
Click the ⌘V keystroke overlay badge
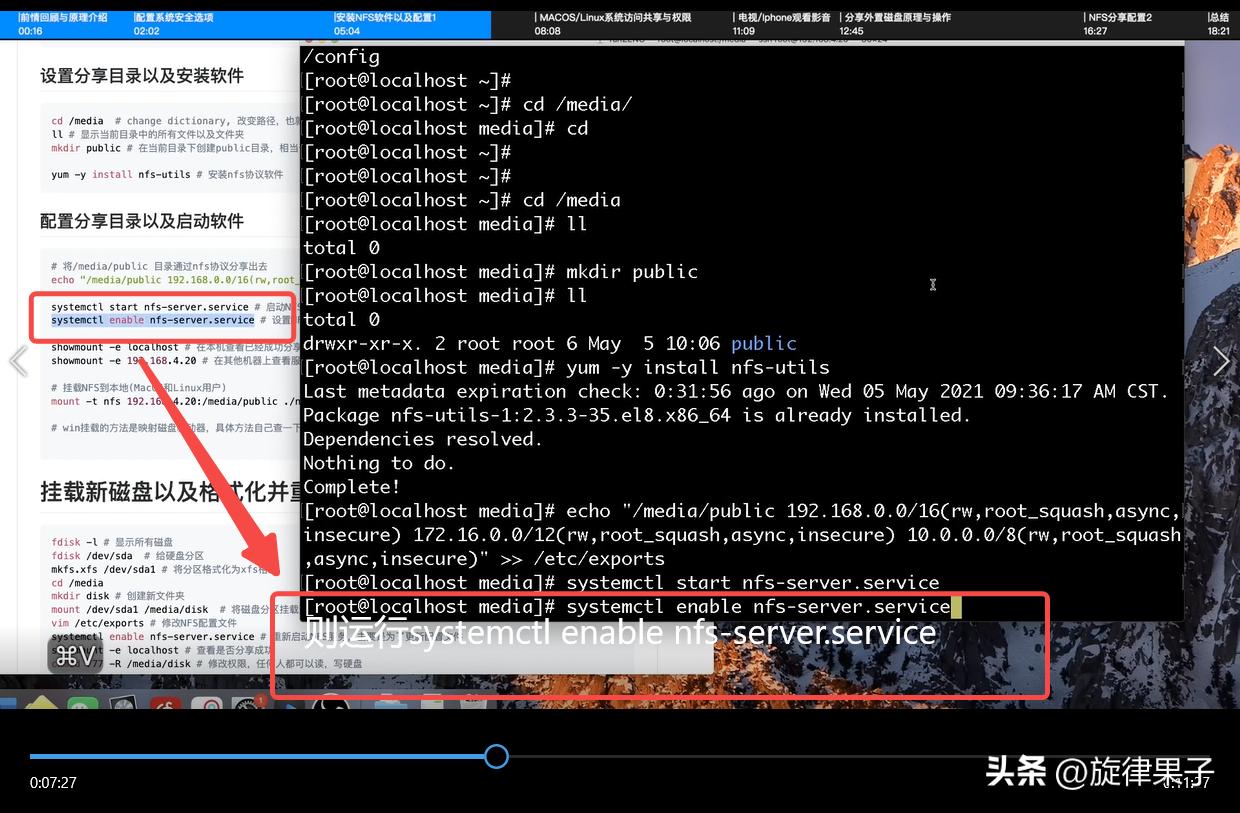click(x=75, y=656)
